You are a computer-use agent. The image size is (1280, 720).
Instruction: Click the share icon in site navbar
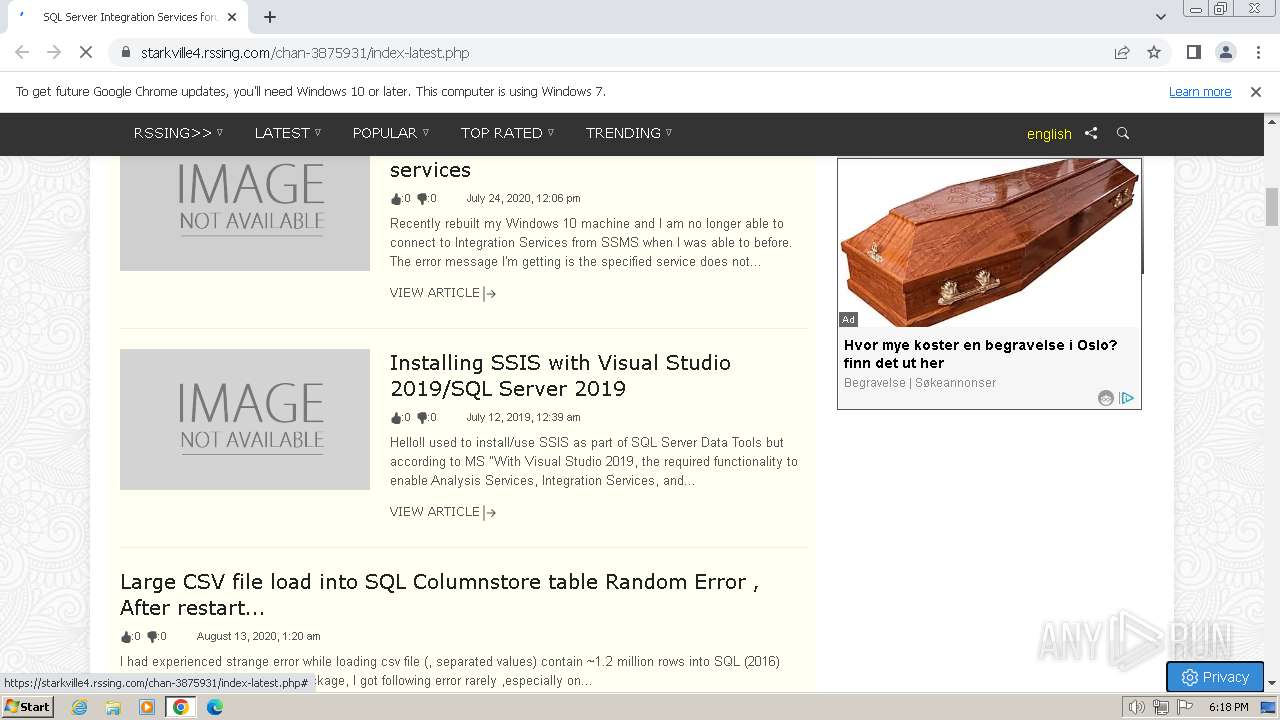click(x=1091, y=133)
